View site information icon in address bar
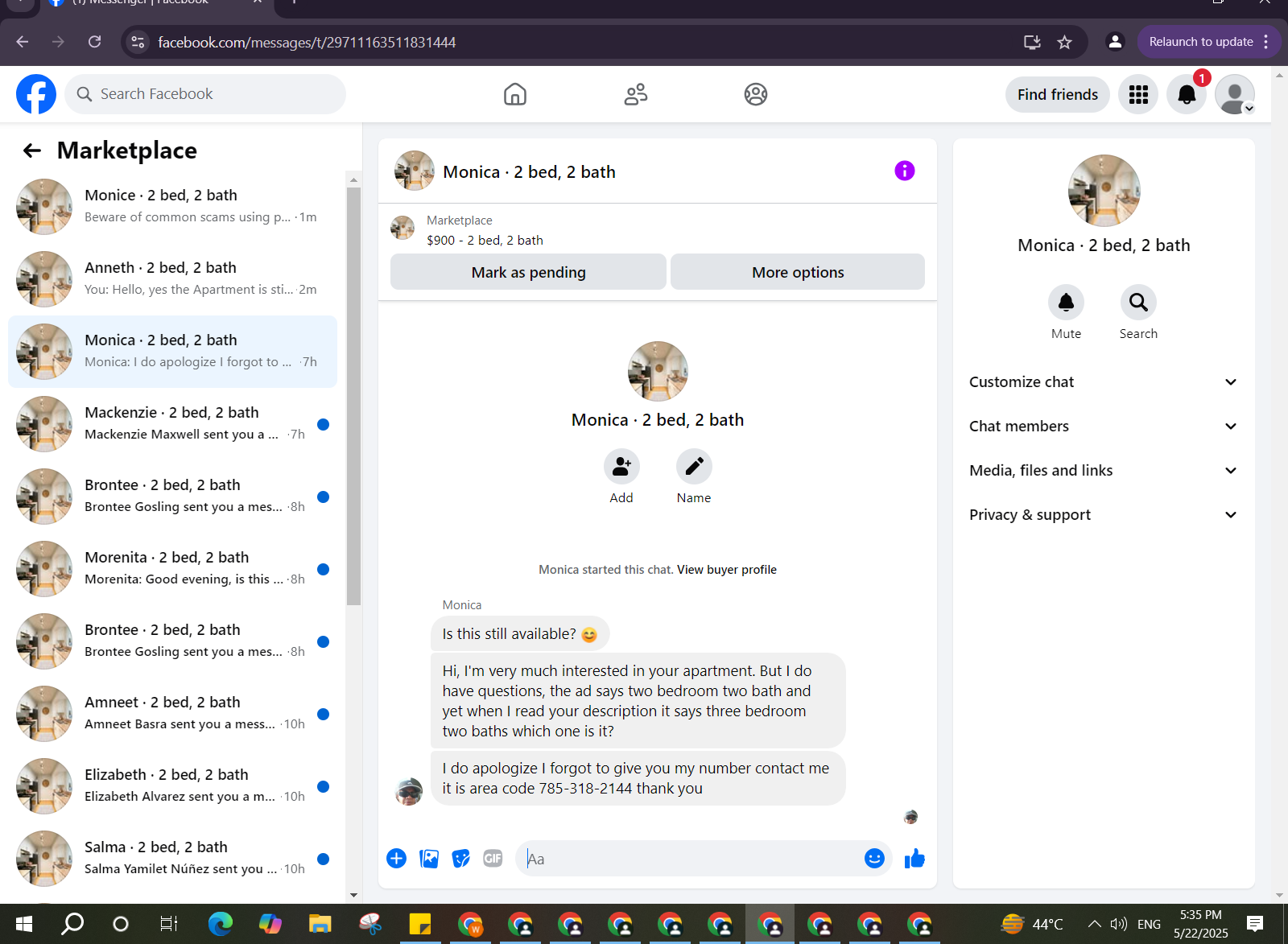 point(138,42)
